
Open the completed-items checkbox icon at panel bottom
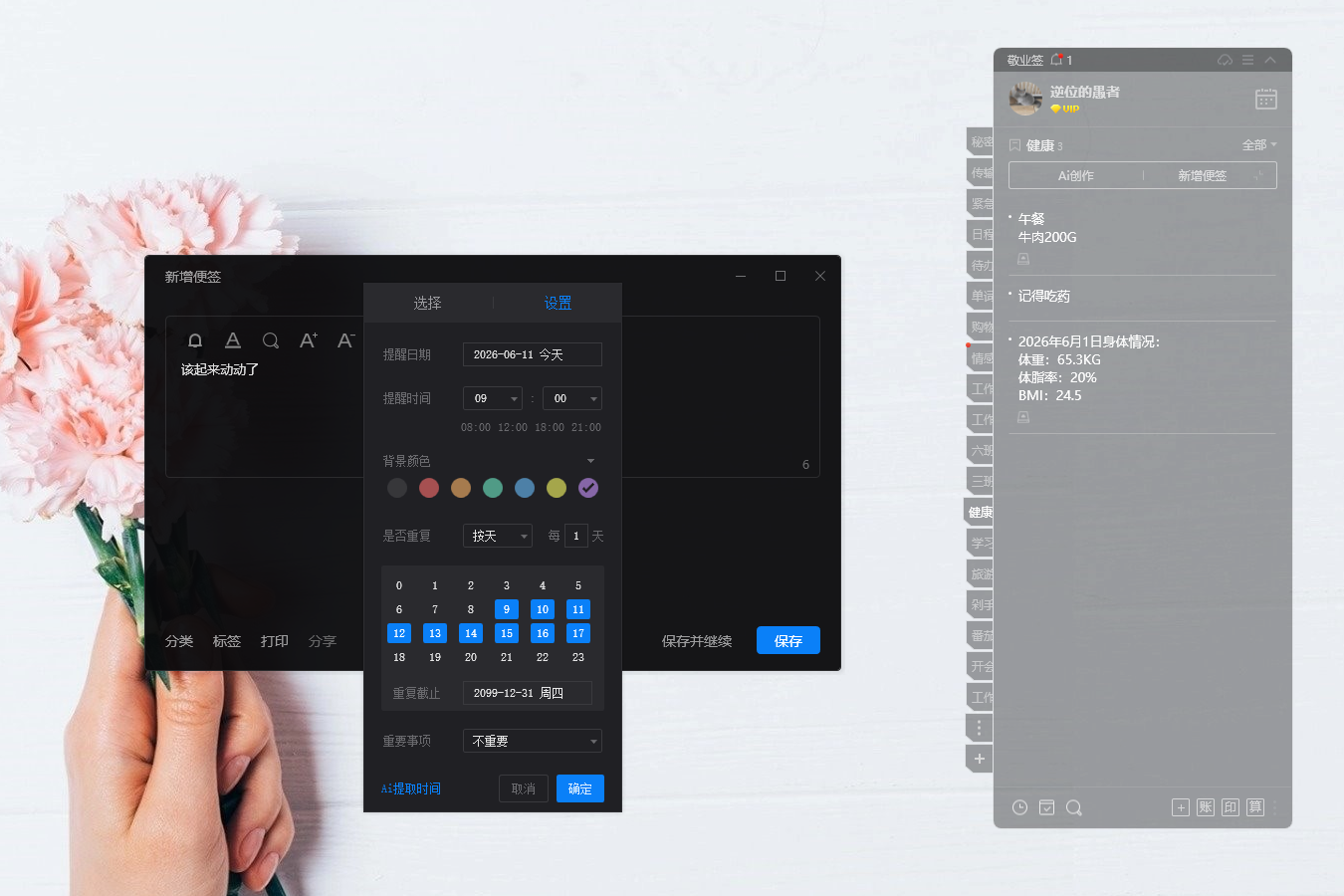[x=1046, y=807]
